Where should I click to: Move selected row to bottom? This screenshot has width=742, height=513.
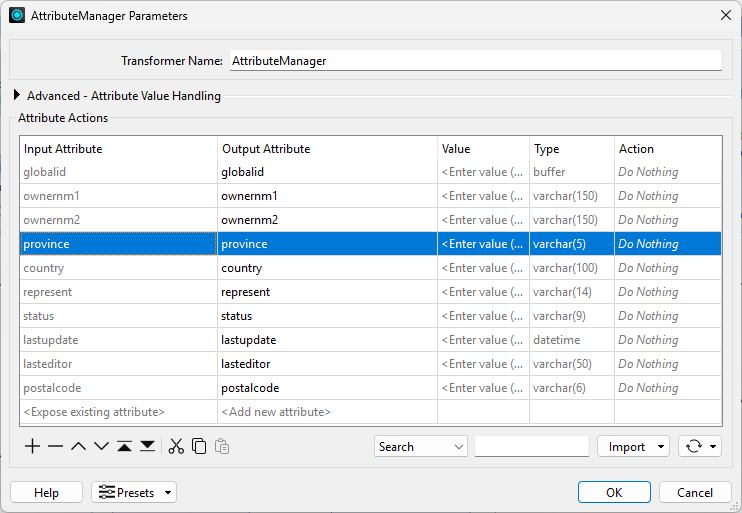pos(147,447)
